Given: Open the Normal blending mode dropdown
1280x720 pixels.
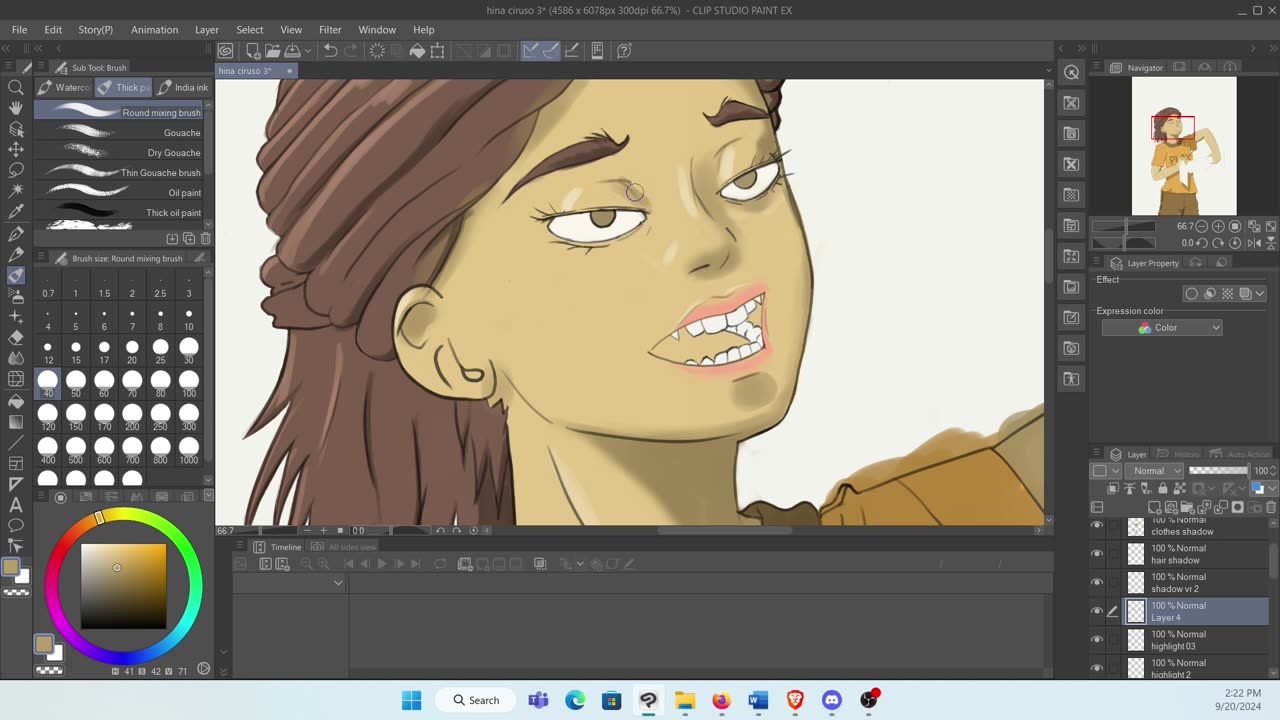Looking at the screenshot, I should (x=1156, y=471).
